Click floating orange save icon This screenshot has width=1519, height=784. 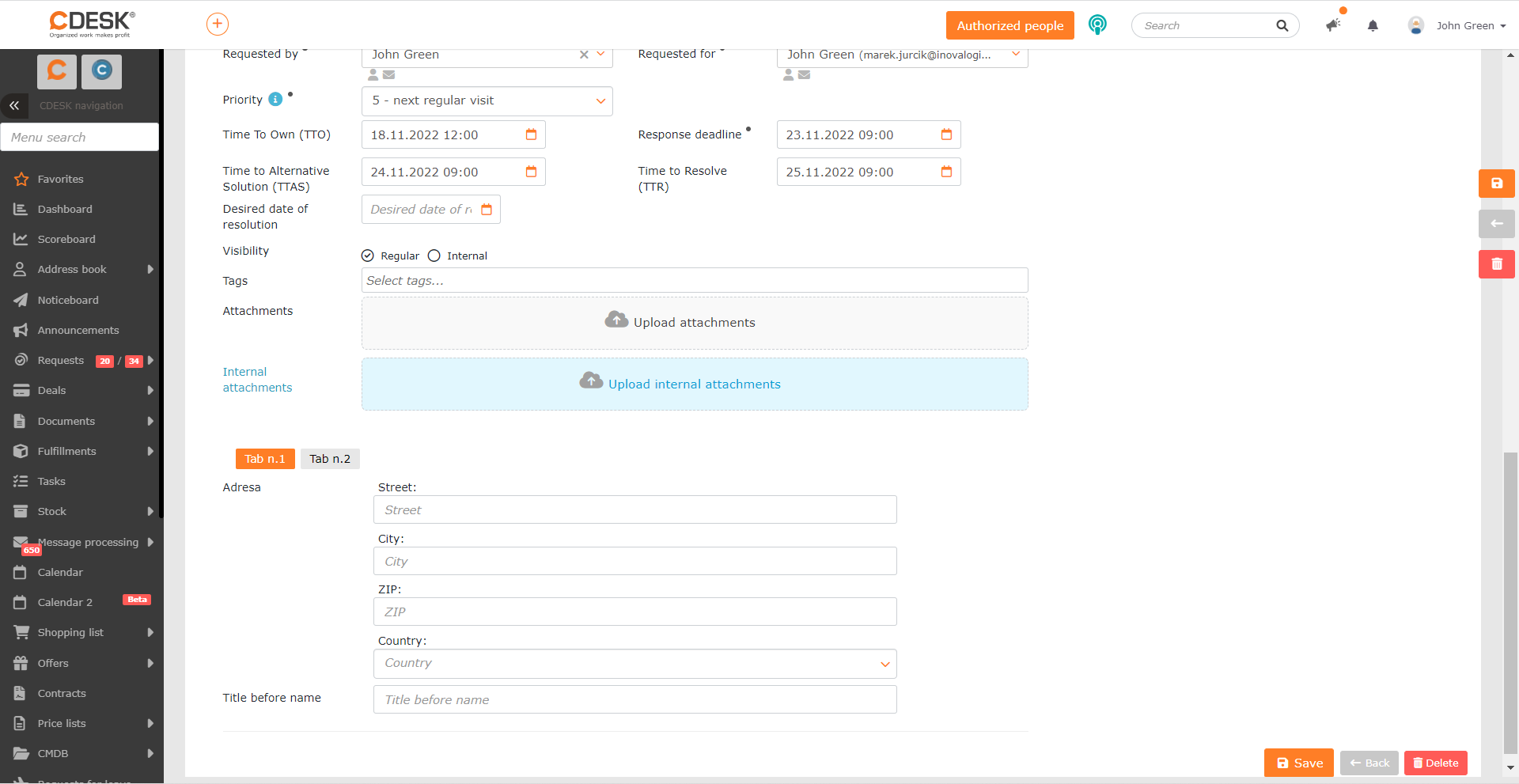coord(1497,184)
